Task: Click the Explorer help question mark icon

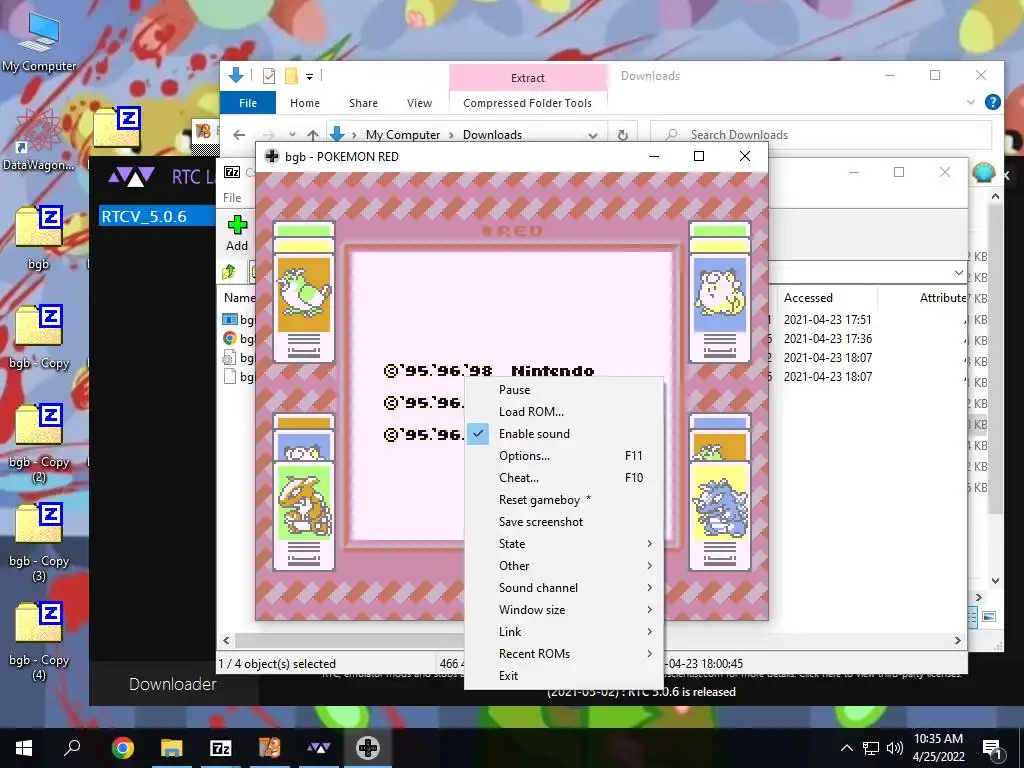Action: (x=993, y=103)
